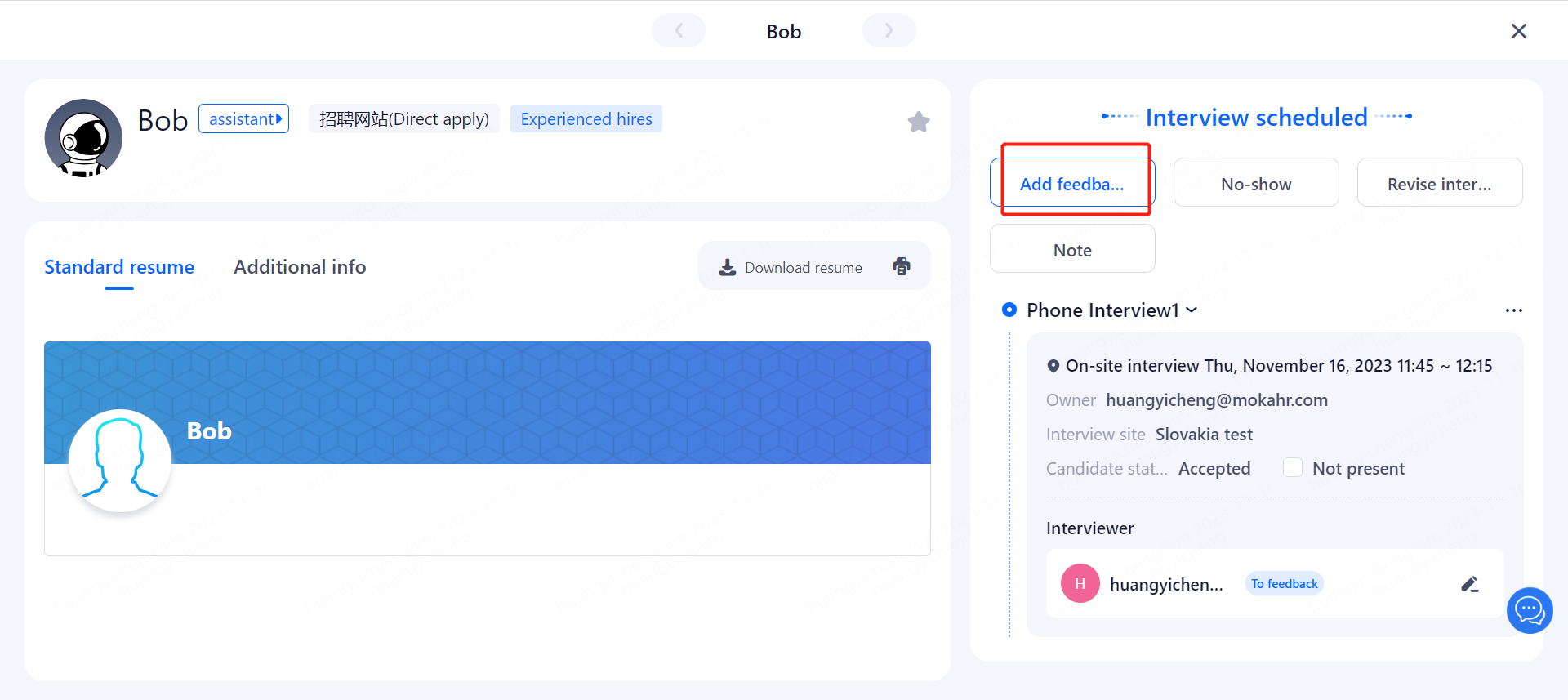This screenshot has width=1568, height=700.
Task: Open the Additional info tab
Action: [x=300, y=267]
